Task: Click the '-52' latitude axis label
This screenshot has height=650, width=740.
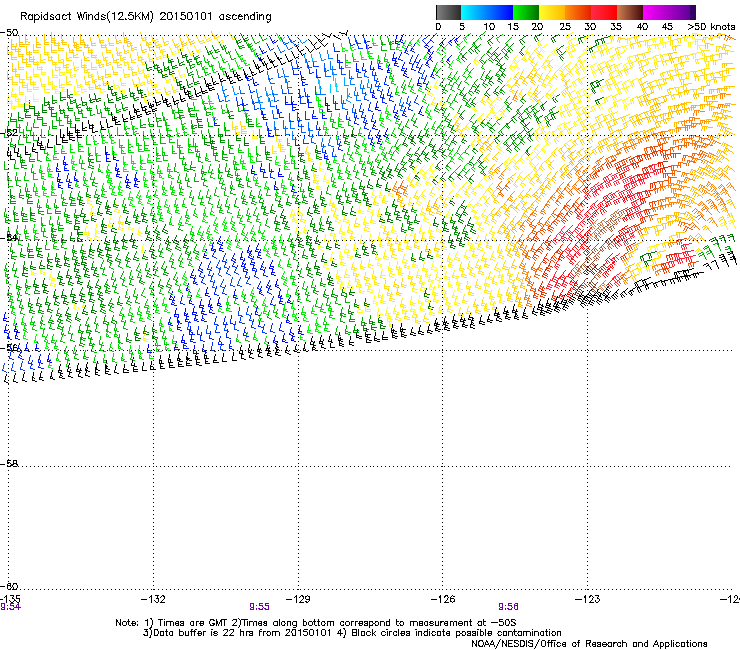Action: point(9,133)
